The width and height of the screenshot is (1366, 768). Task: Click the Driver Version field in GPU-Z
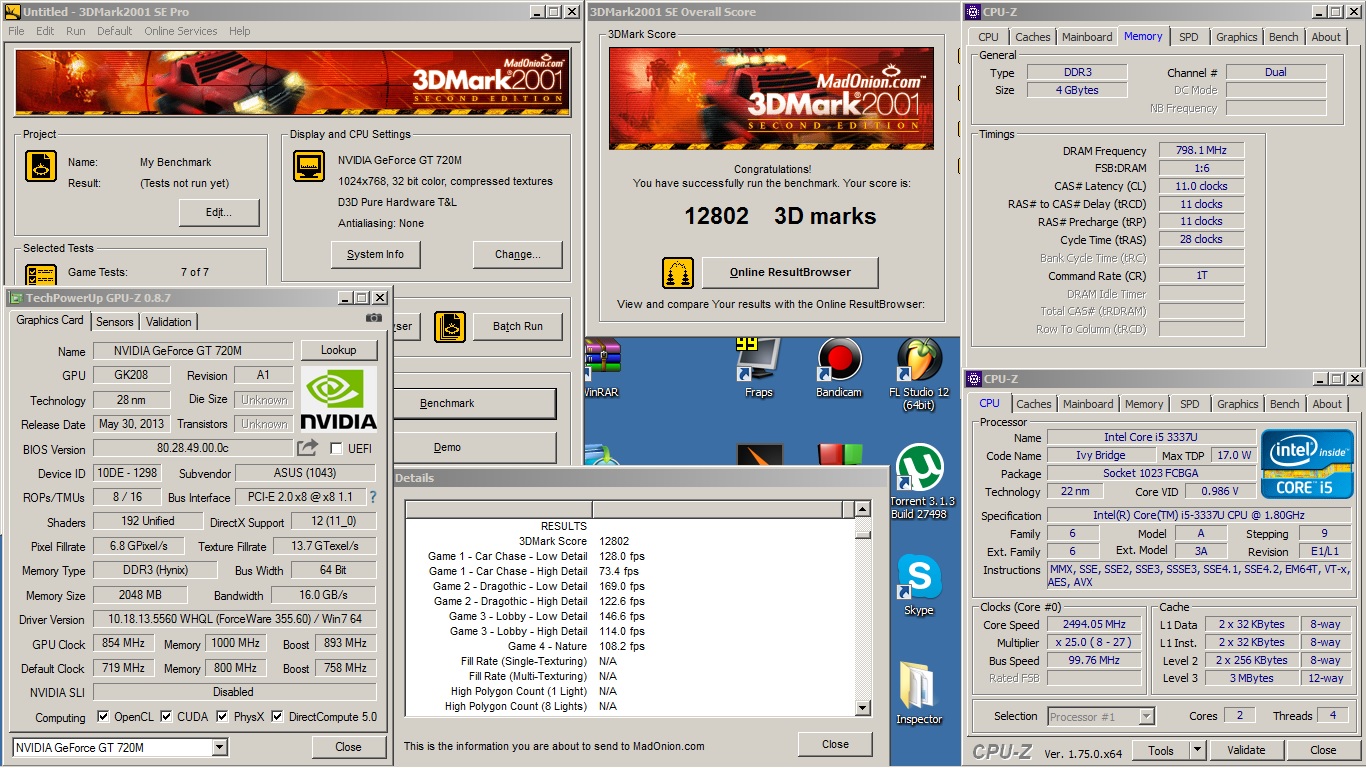point(235,619)
